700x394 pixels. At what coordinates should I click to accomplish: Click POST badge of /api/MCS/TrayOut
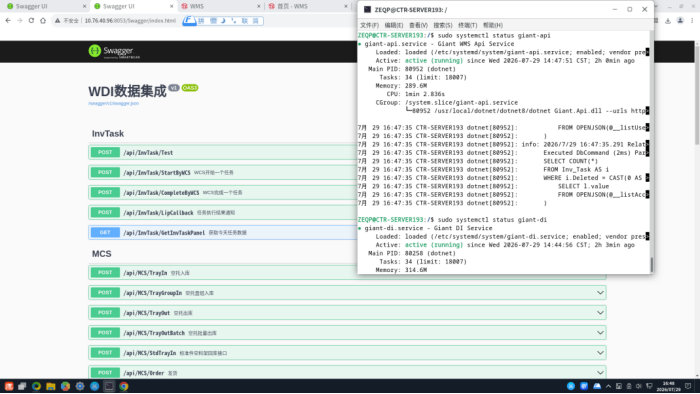pyautogui.click(x=105, y=313)
